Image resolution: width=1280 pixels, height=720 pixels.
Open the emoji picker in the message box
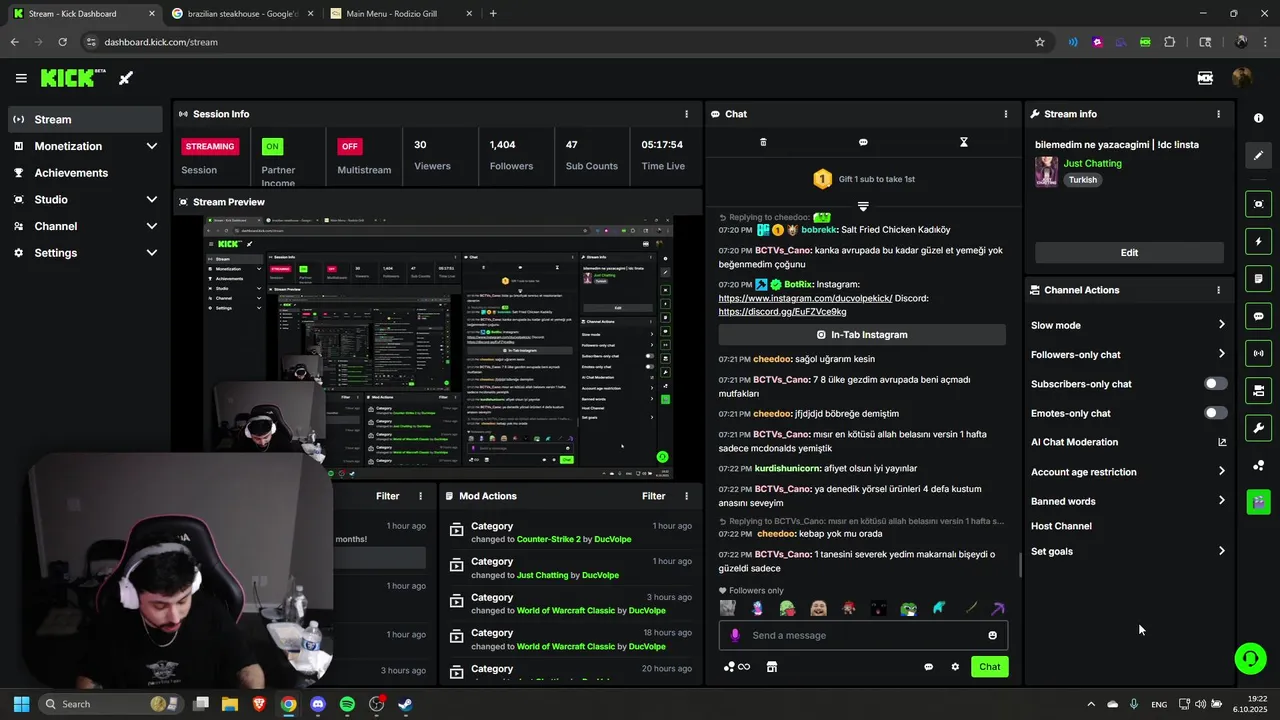[x=992, y=635]
